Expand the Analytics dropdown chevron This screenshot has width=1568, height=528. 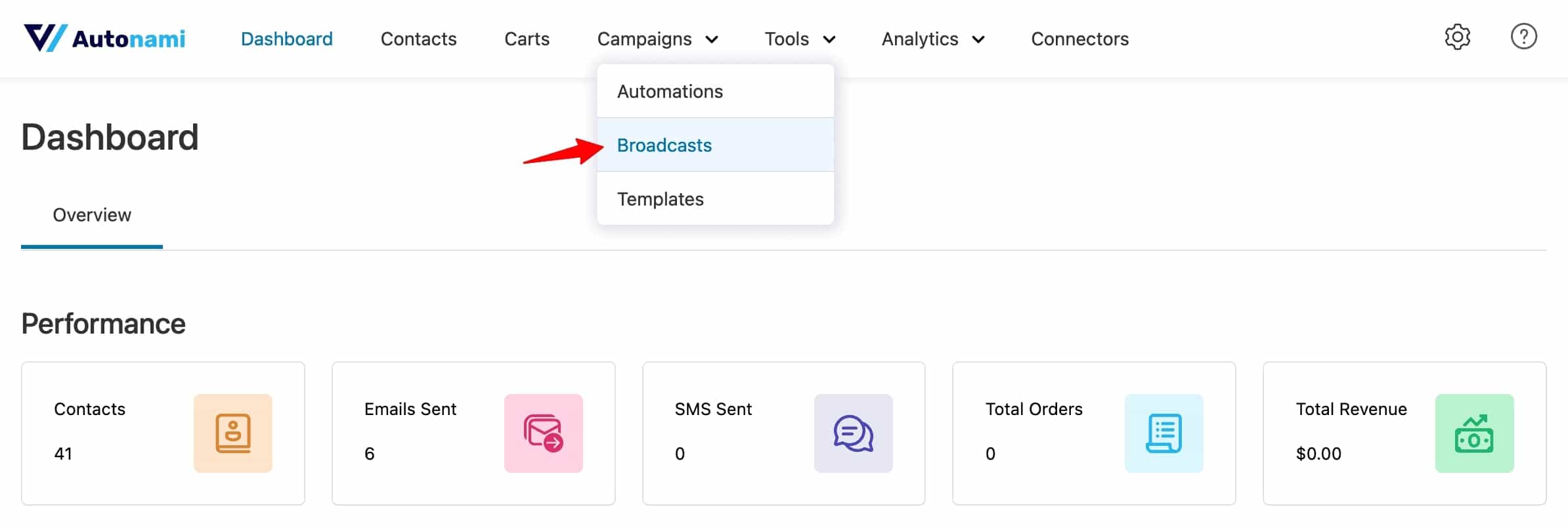pyautogui.click(x=978, y=40)
